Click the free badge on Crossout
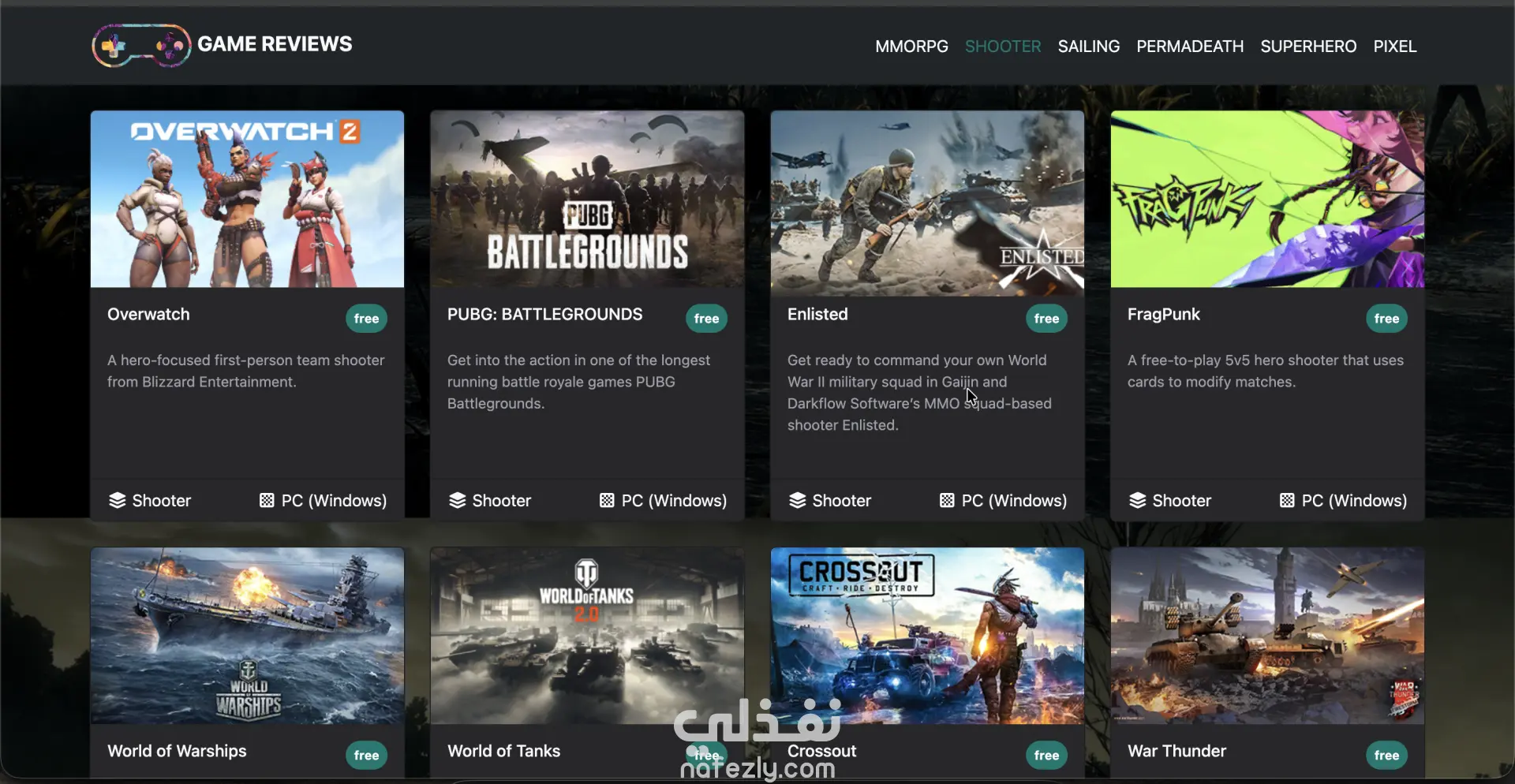 (1046, 756)
